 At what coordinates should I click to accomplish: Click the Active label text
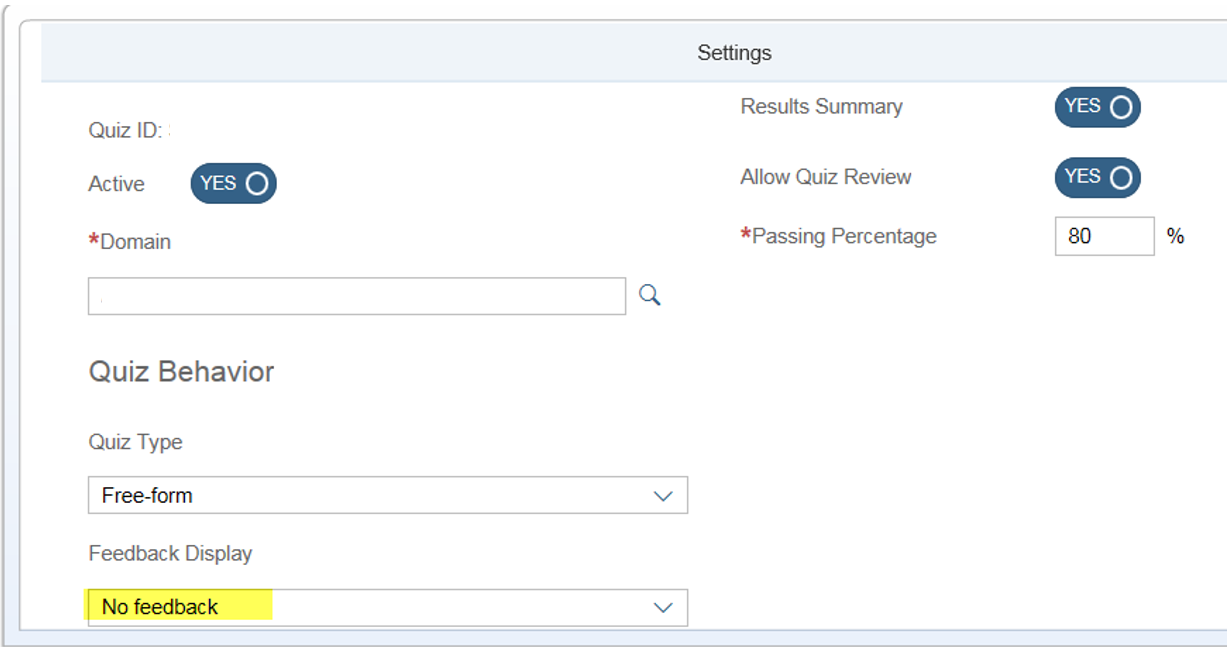[x=116, y=184]
